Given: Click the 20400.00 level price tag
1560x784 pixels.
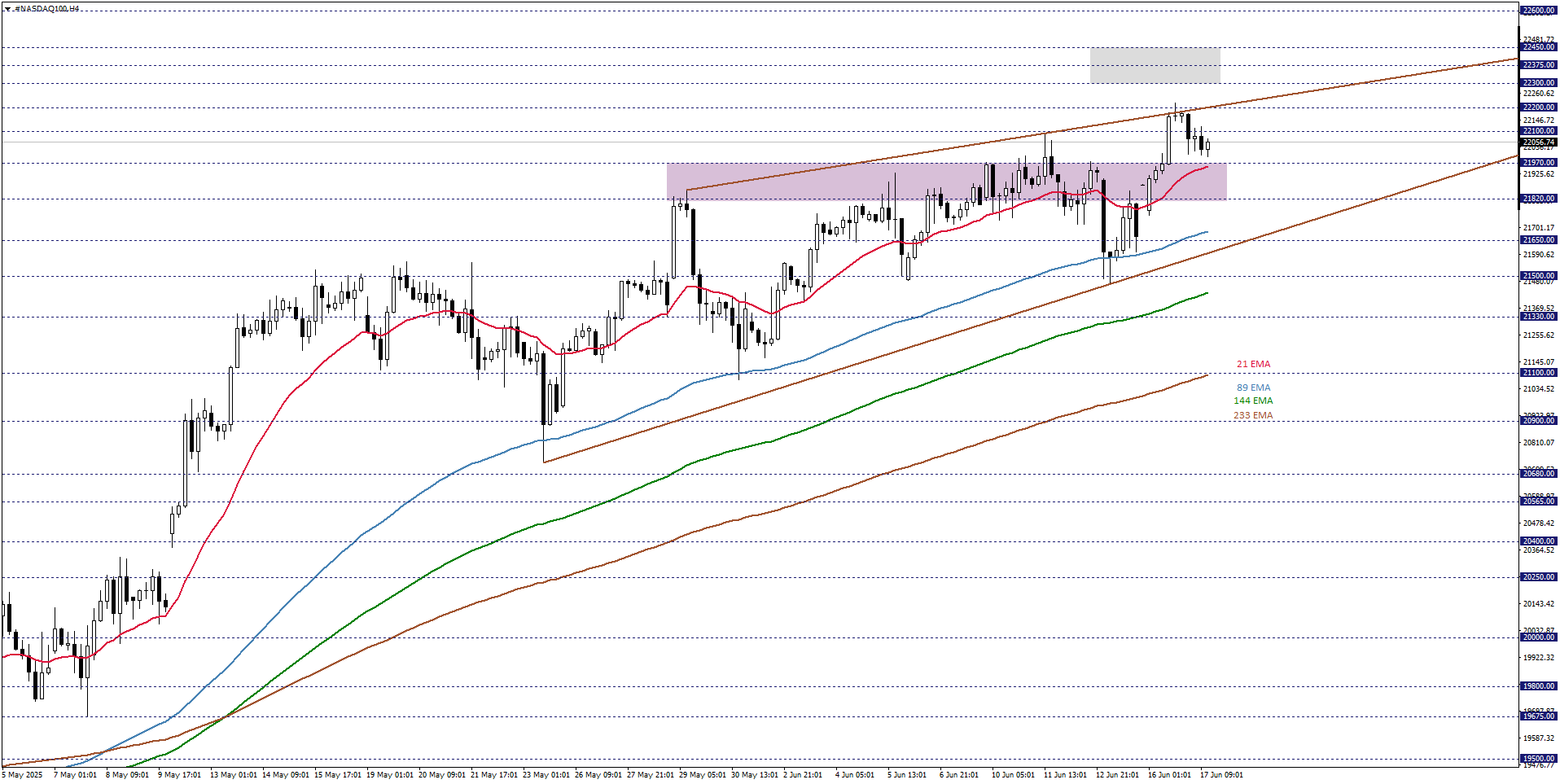Looking at the screenshot, I should (x=1539, y=541).
